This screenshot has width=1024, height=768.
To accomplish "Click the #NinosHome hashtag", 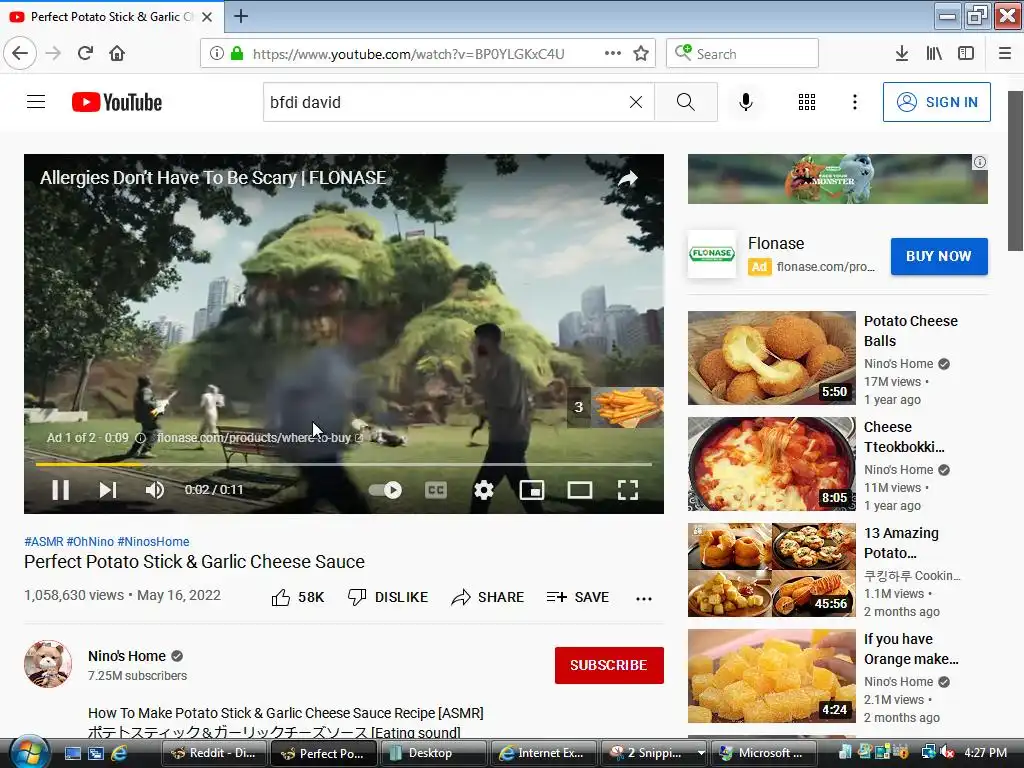I will coord(153,541).
